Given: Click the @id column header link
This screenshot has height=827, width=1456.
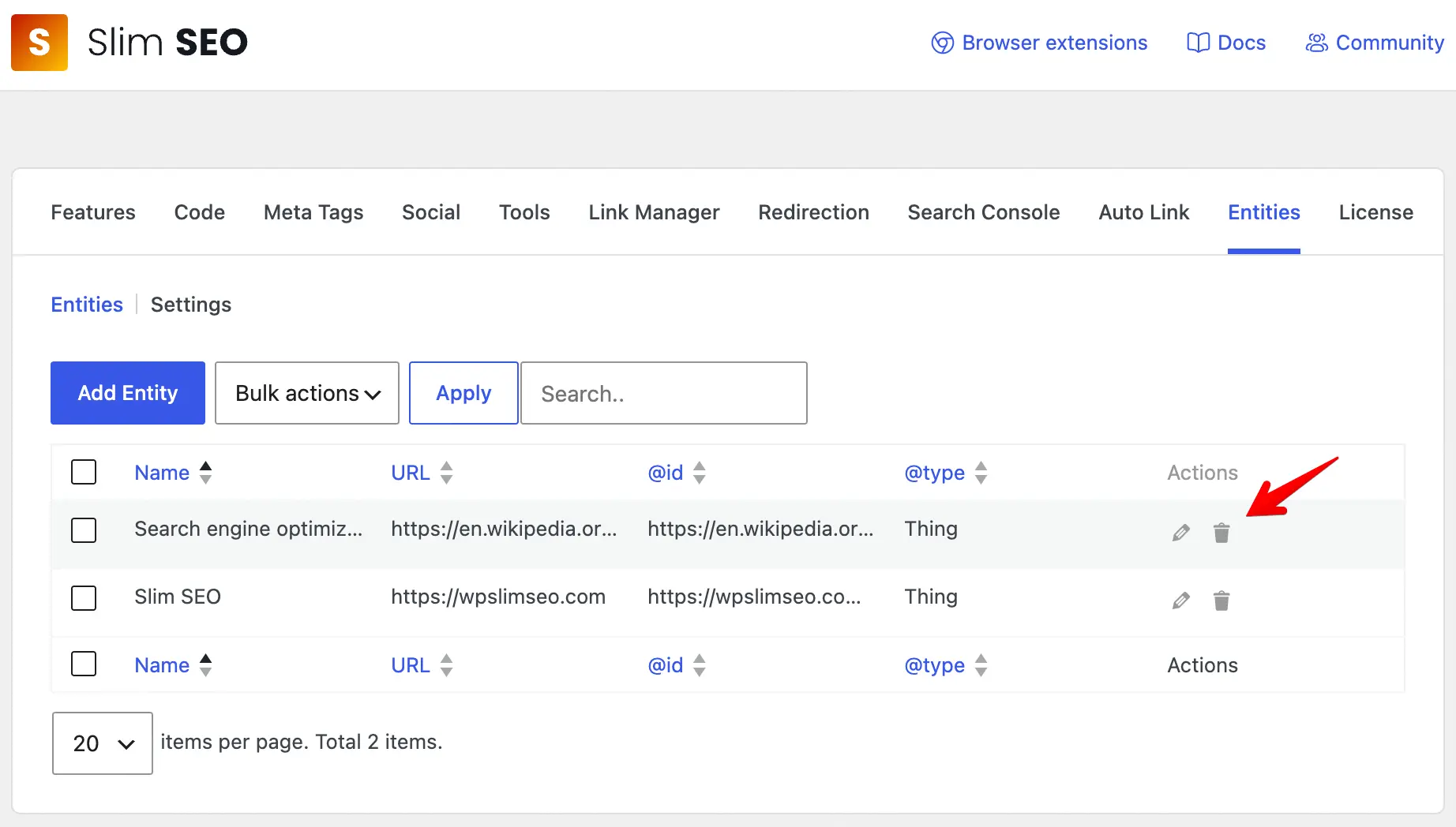Looking at the screenshot, I should [x=666, y=473].
